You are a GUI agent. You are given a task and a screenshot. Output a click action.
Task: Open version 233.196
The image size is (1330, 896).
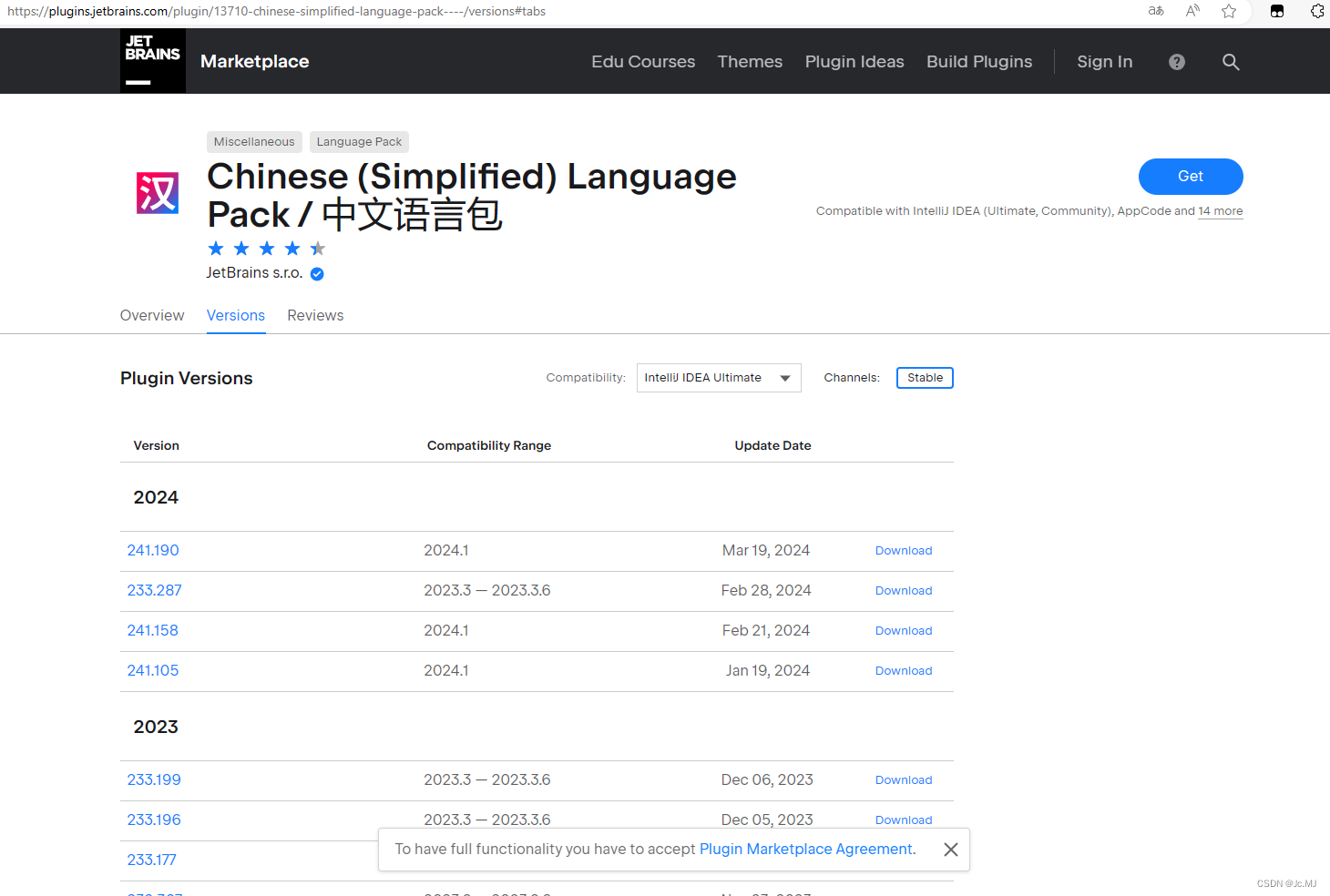154,820
